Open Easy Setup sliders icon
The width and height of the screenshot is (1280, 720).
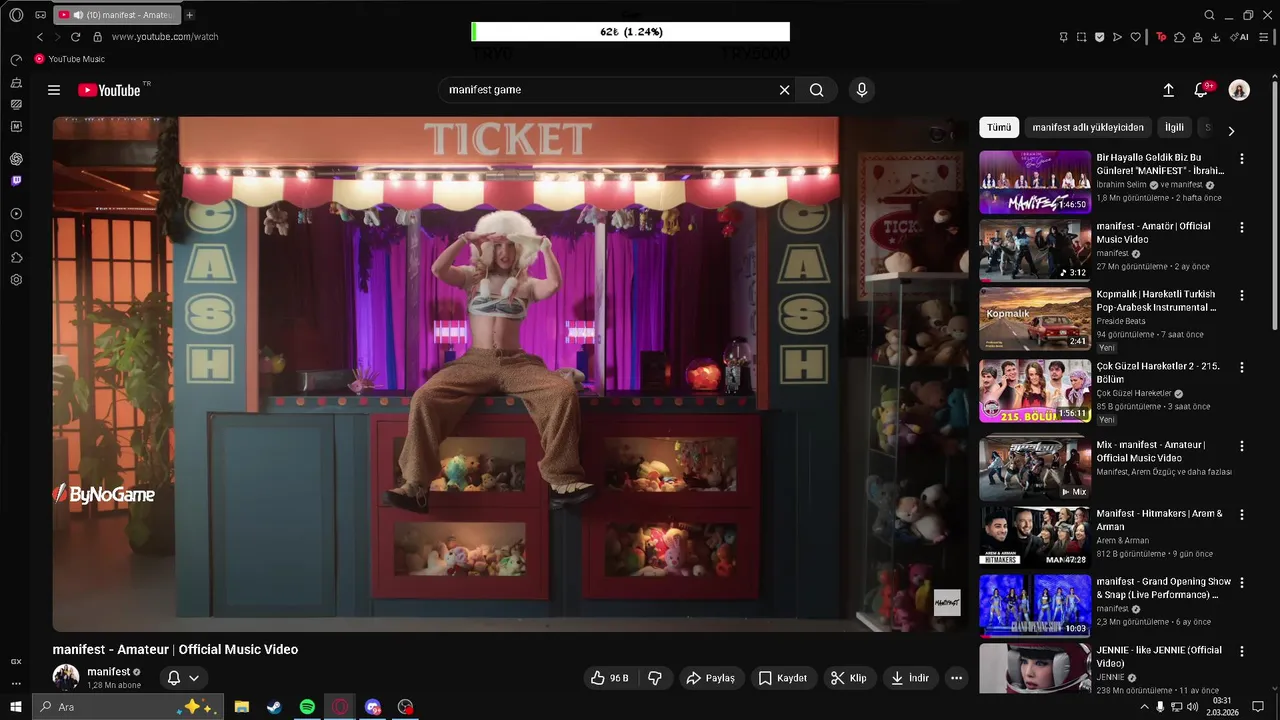pos(1265,37)
